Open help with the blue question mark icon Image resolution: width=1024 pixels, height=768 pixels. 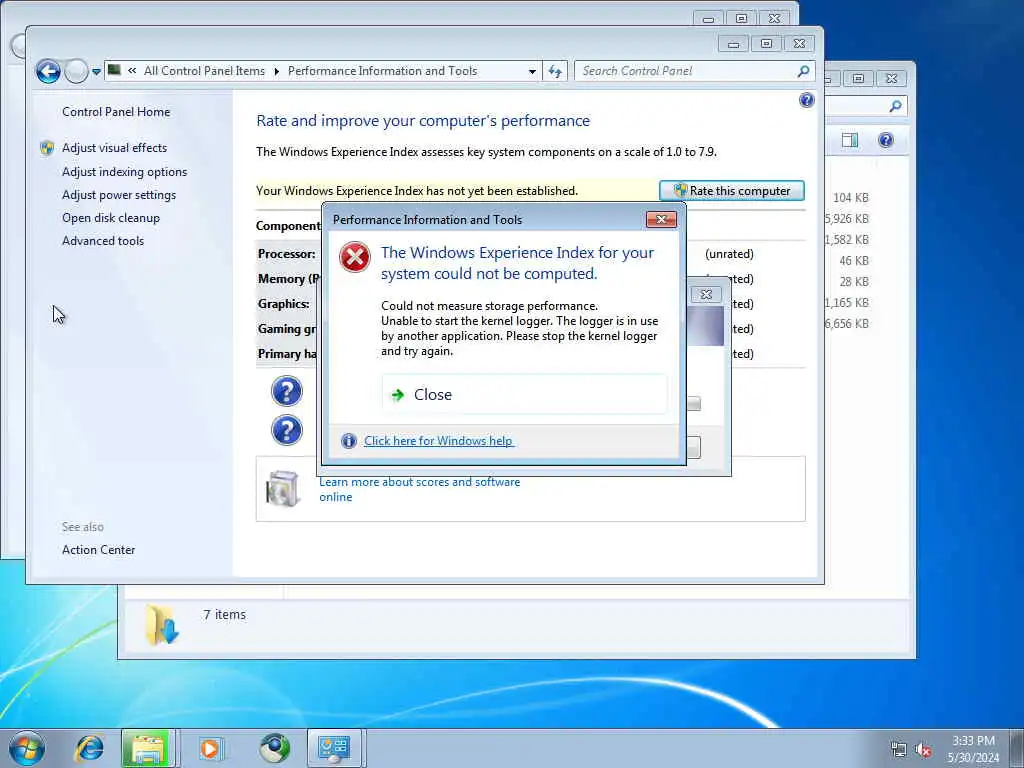pyautogui.click(x=807, y=100)
